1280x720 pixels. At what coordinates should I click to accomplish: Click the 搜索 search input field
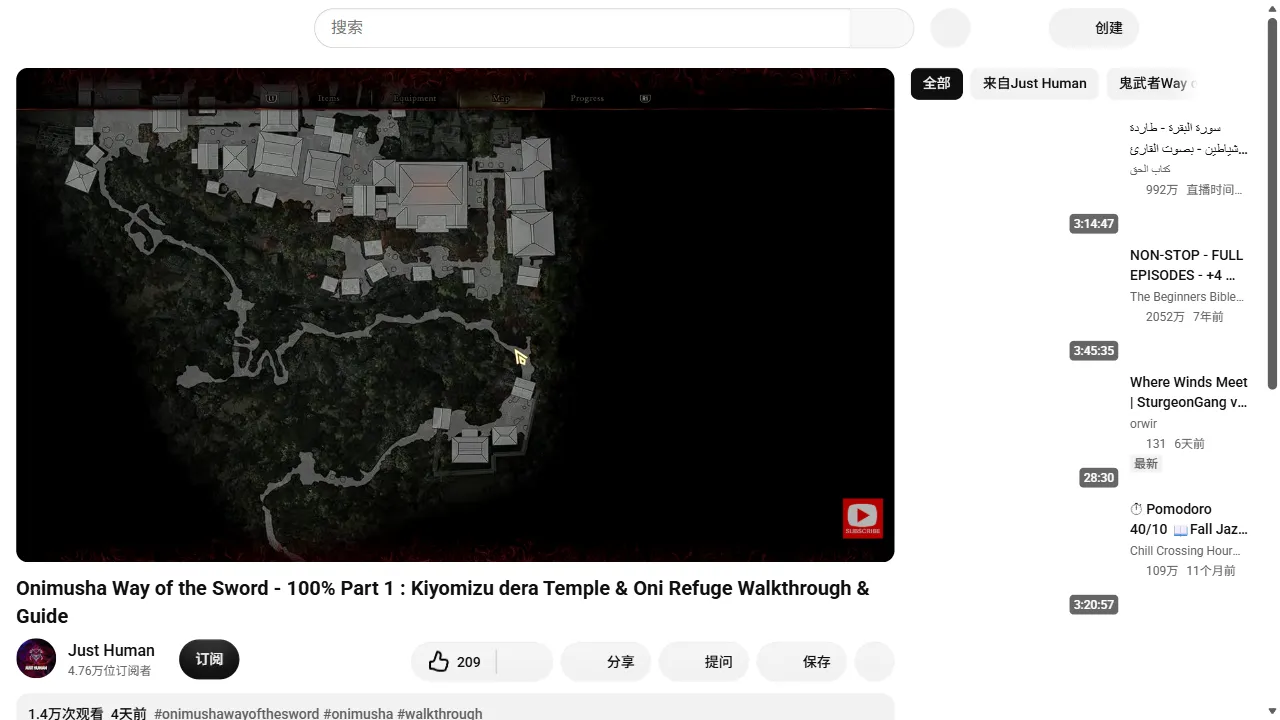click(582, 28)
